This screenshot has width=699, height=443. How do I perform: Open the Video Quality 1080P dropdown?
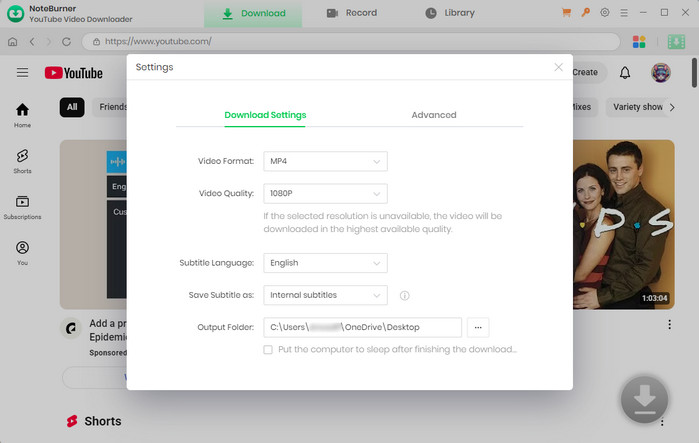click(x=325, y=193)
